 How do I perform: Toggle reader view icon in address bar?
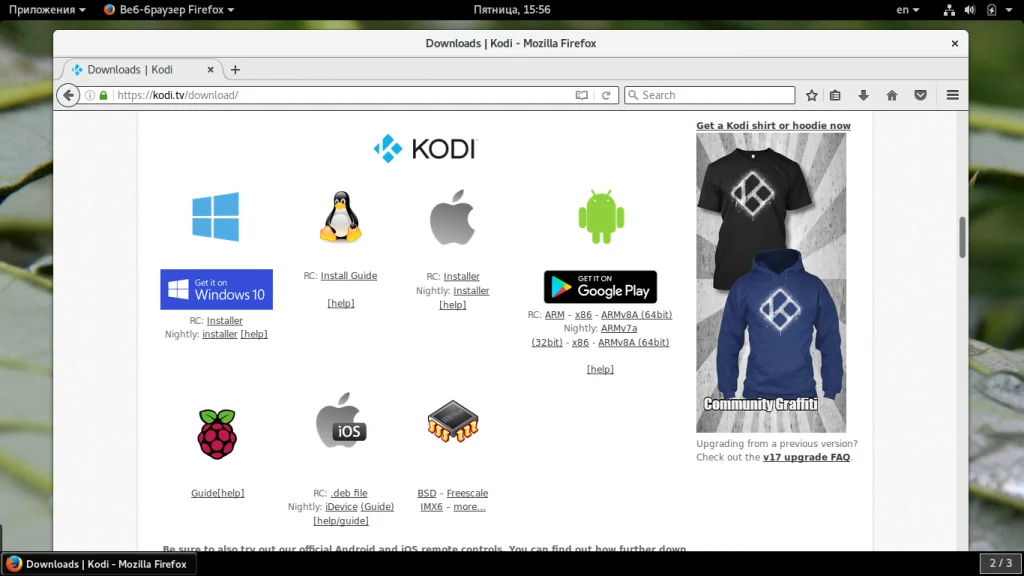coord(581,95)
